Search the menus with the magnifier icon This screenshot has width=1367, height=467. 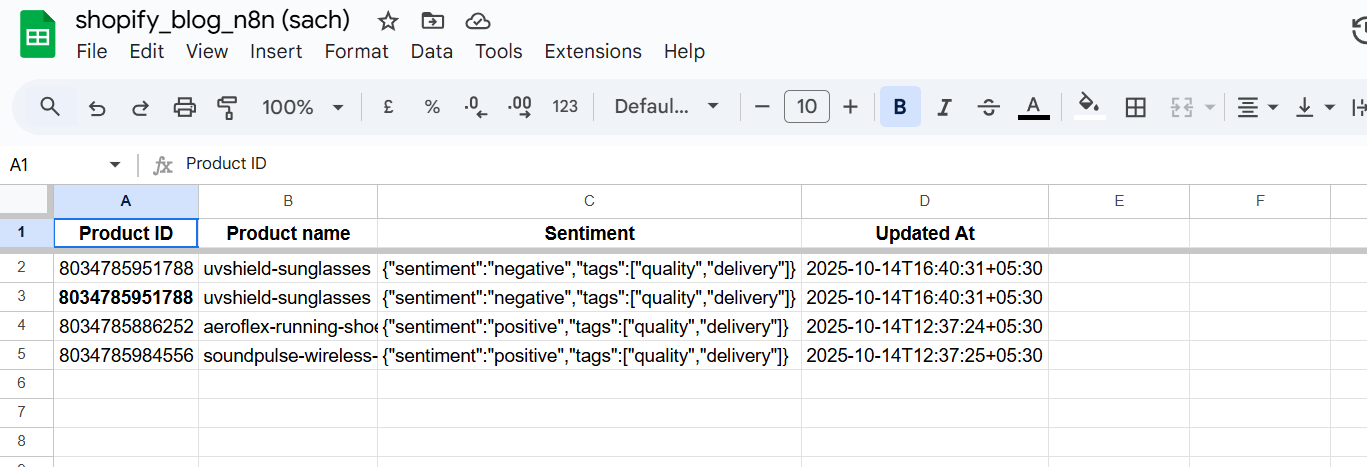[50, 107]
